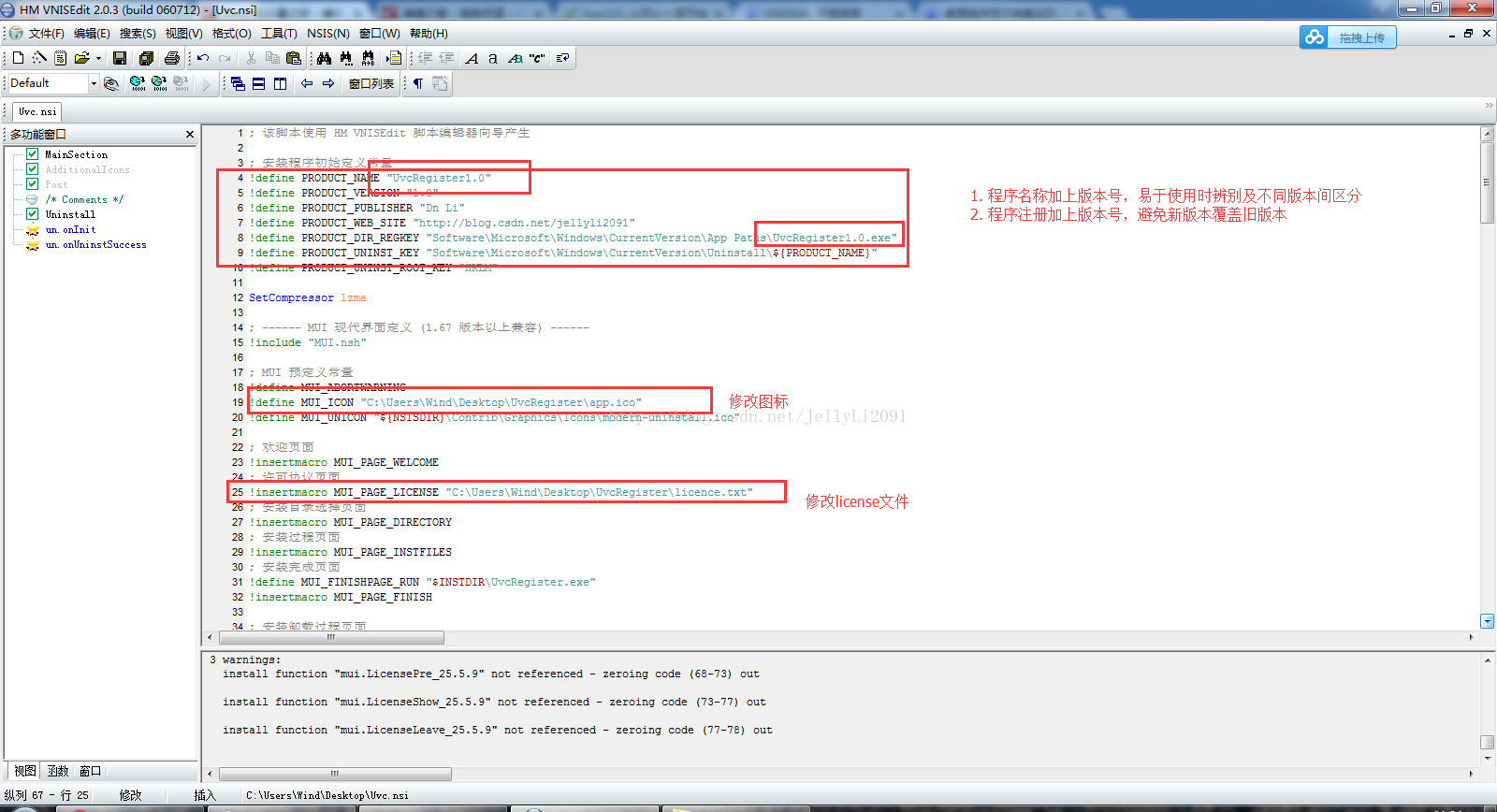Select the /* Comments */ tree item
Viewport: 1497px width, 812px height.
(84, 199)
